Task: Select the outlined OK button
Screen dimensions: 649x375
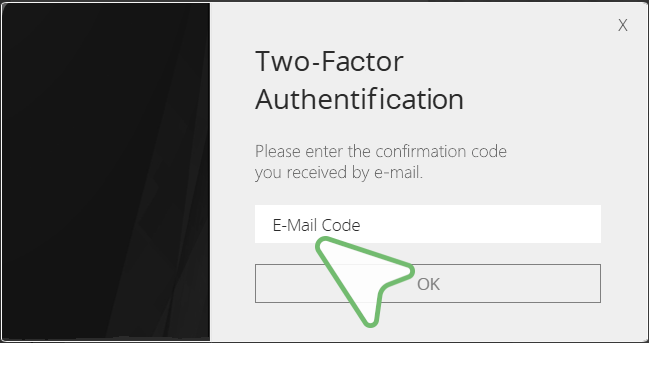Action: tap(428, 284)
